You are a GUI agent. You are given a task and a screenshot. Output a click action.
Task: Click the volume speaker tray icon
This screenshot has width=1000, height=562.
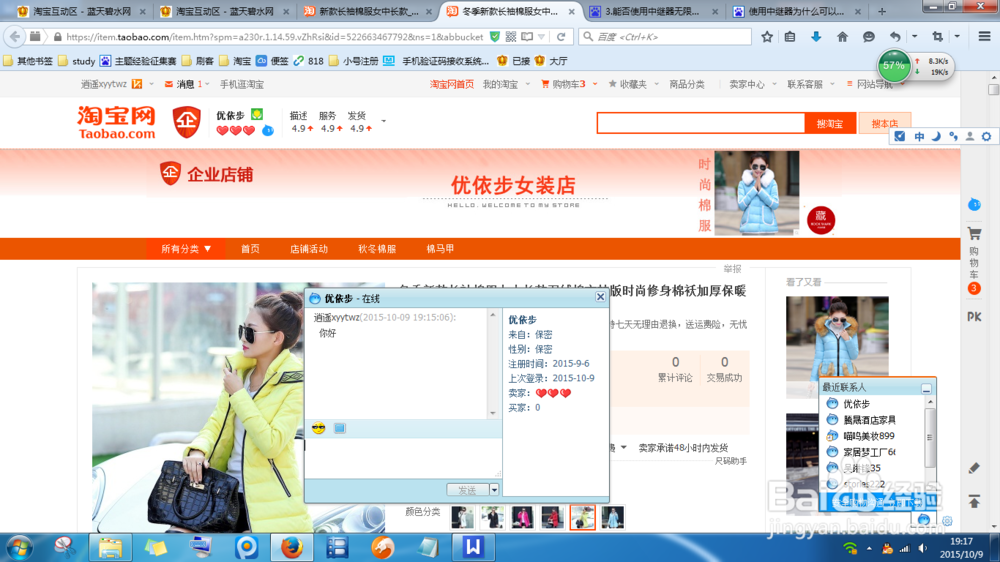[923, 549]
